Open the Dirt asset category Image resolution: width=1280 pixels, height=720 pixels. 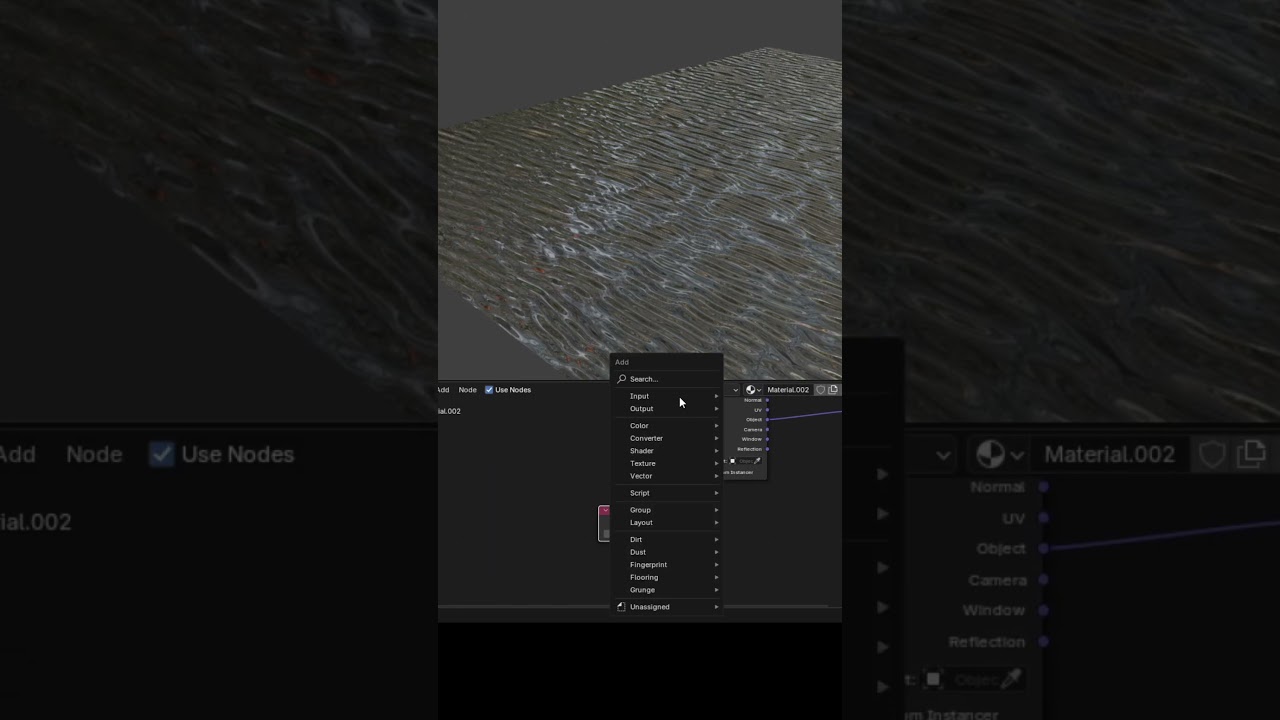pyautogui.click(x=667, y=539)
